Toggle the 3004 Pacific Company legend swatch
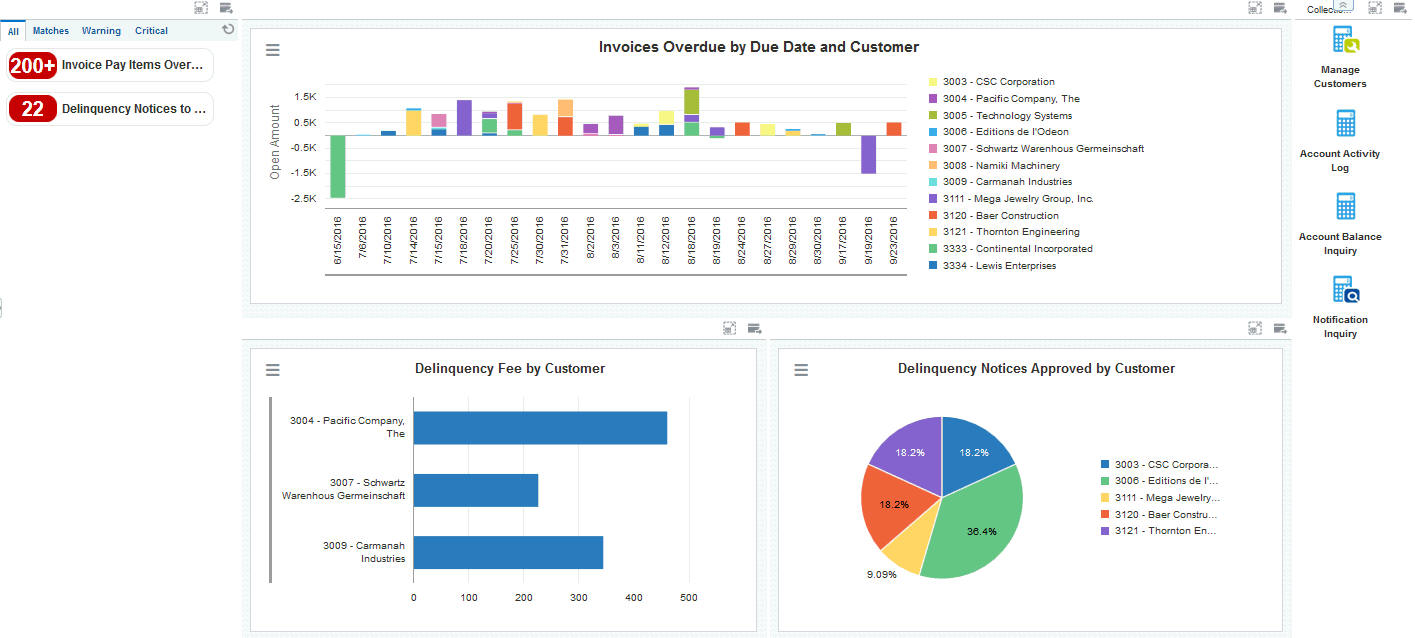Viewport: 1415px width, 638px height. [933, 99]
